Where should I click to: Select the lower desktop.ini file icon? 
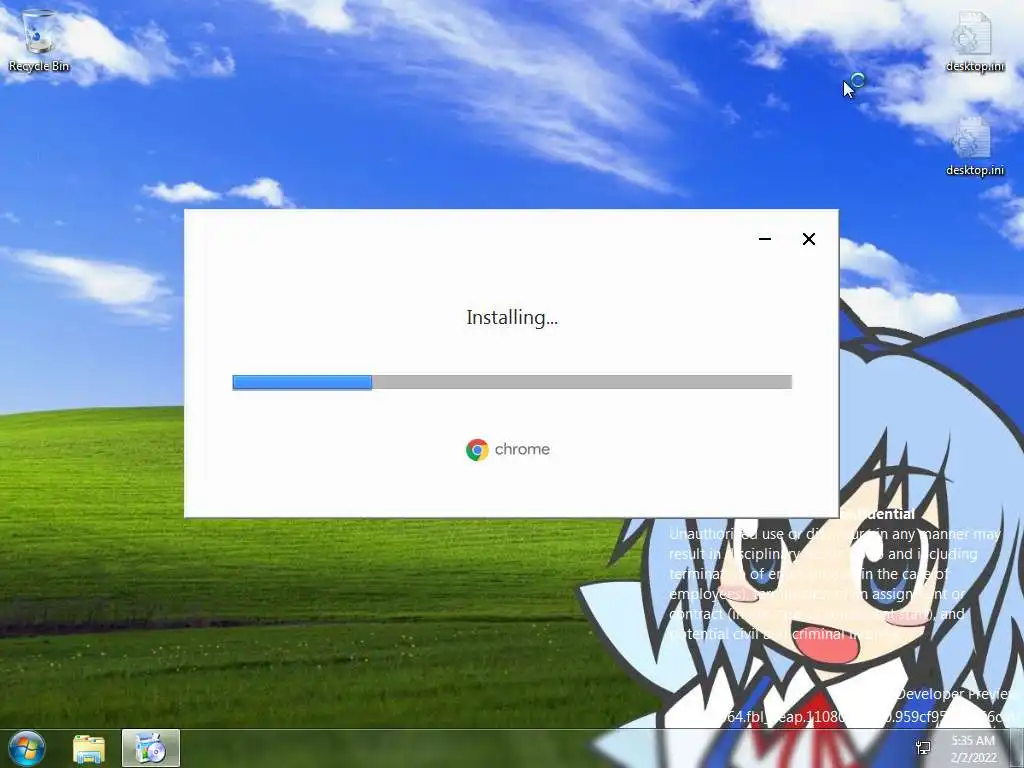pos(974,146)
